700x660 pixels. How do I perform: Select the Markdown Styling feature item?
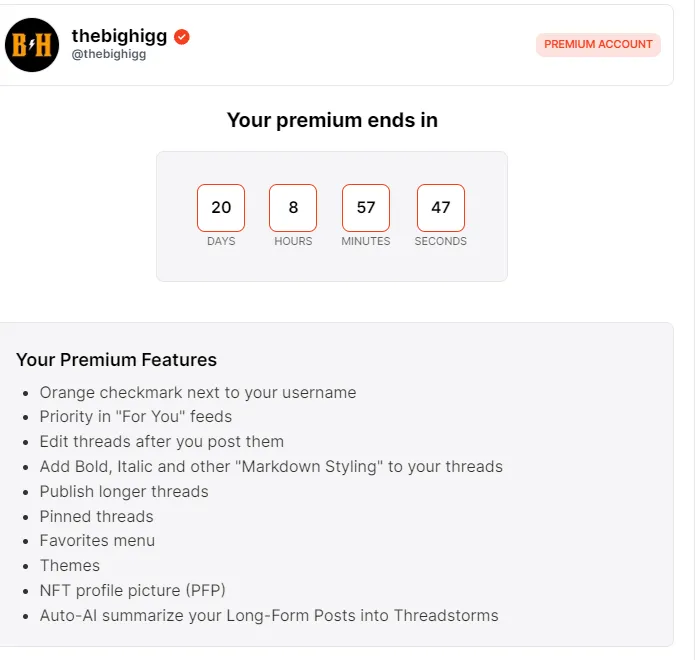pos(271,467)
